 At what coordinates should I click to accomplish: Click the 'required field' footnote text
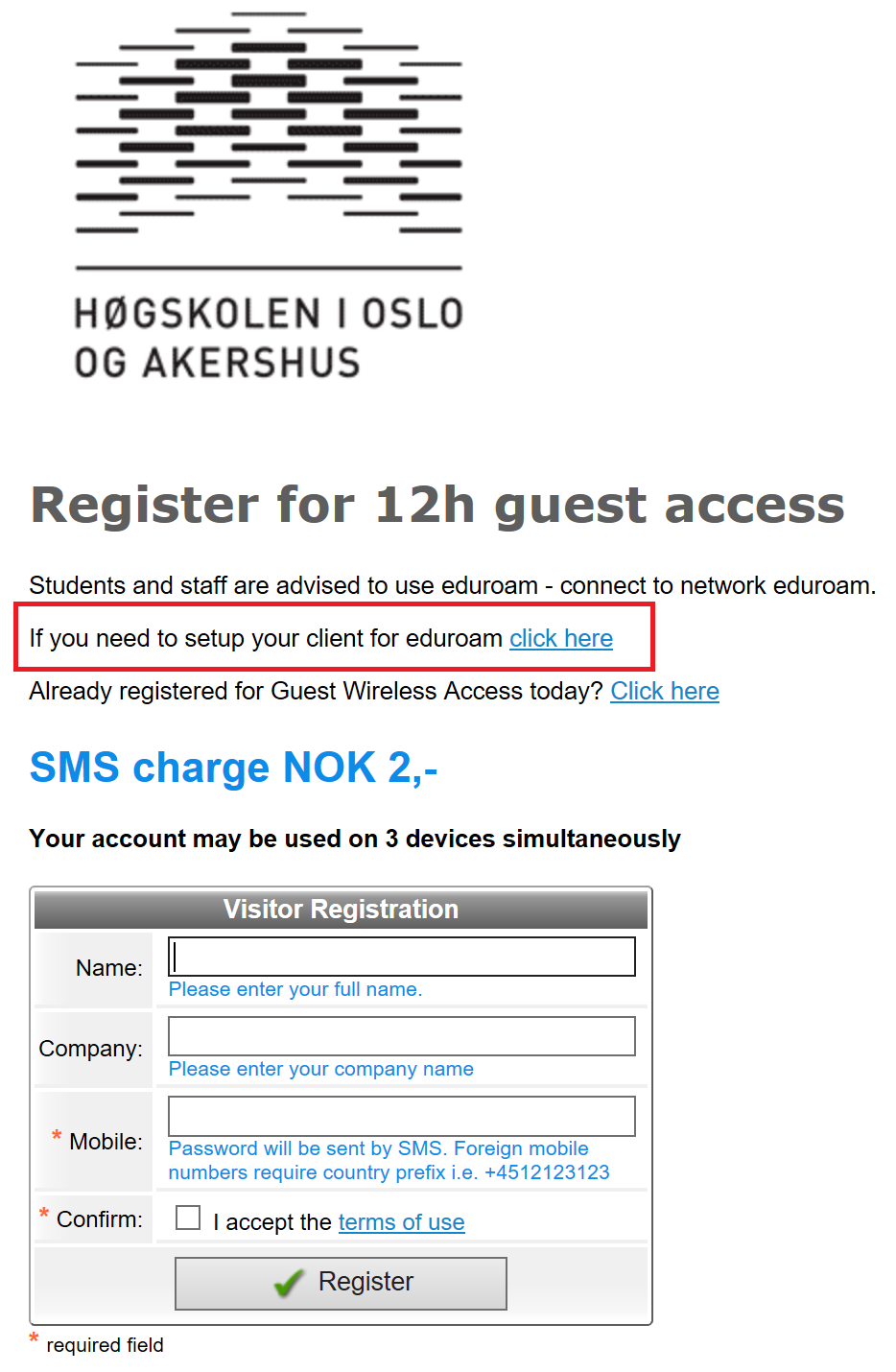coord(105,1345)
